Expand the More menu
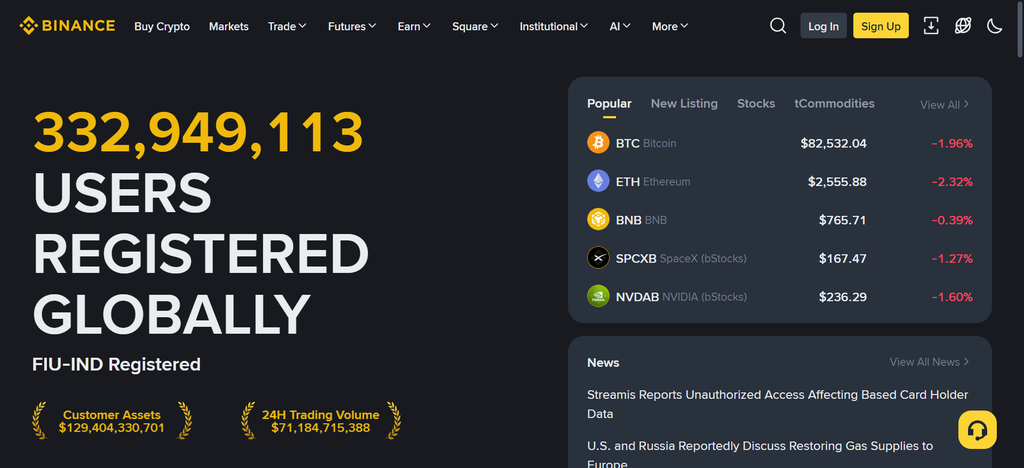The image size is (1024, 468). tap(670, 26)
